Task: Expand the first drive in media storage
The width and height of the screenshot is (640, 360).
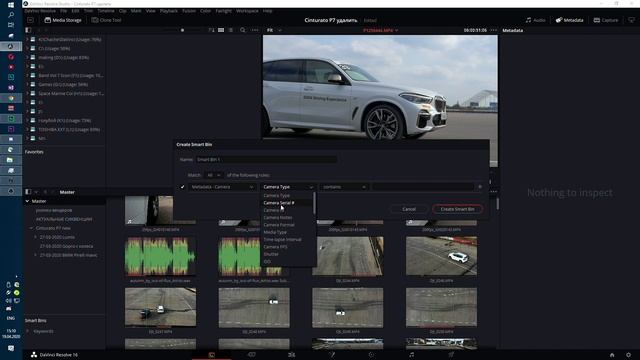Action: (27, 40)
